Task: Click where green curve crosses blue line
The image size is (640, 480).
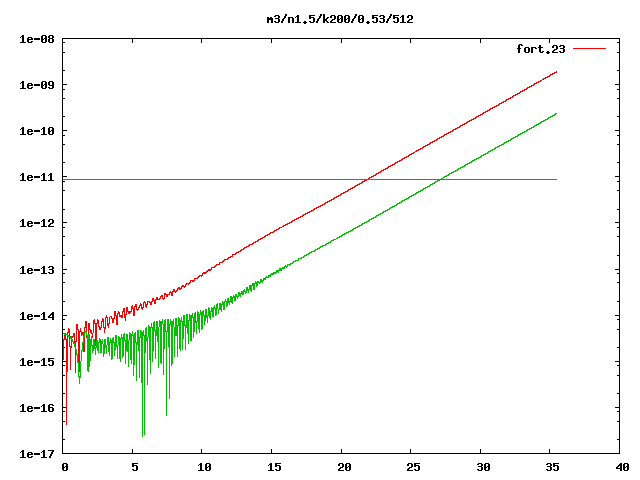Action: click(440, 179)
